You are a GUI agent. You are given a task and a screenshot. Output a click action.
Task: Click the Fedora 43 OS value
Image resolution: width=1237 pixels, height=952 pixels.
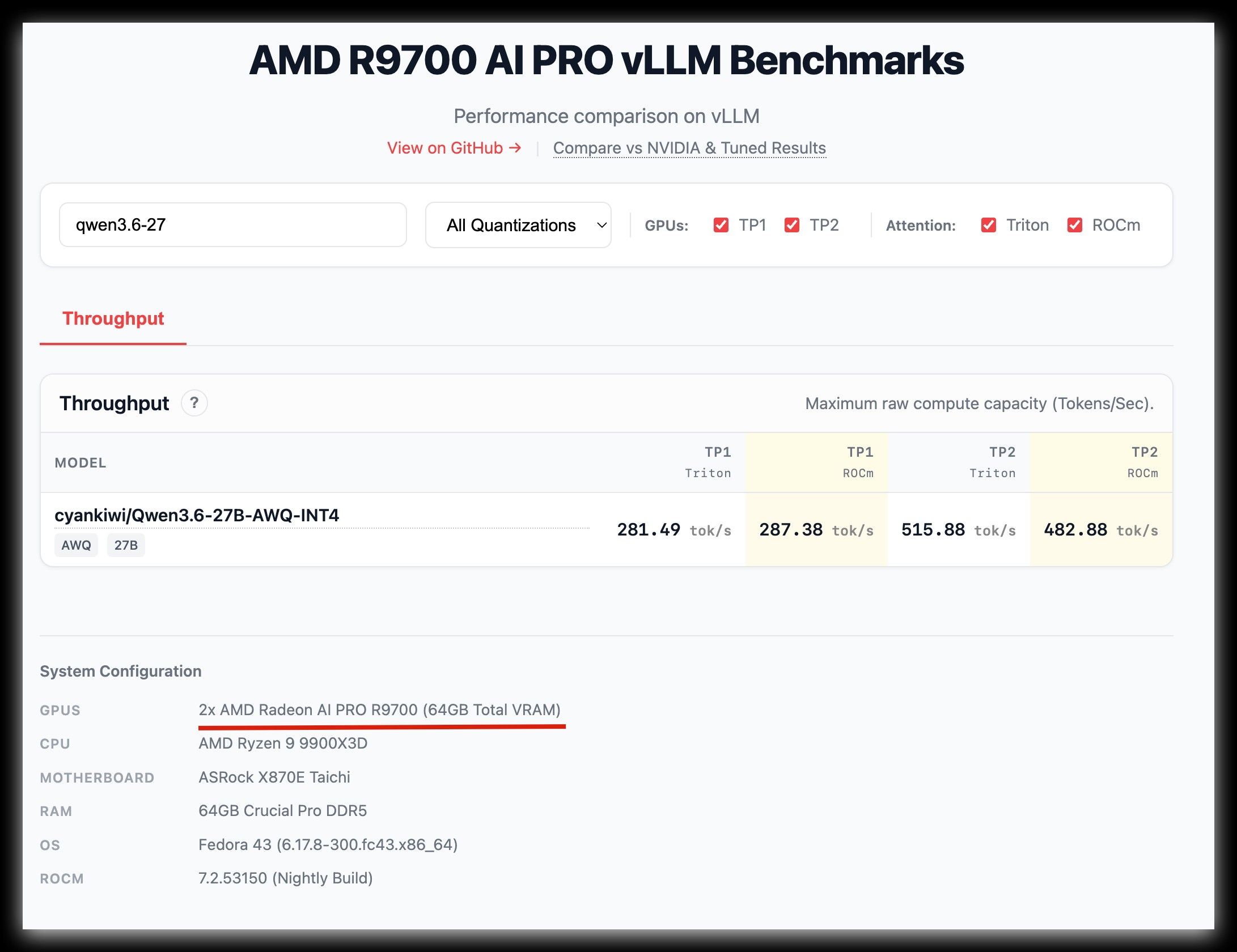tap(328, 844)
